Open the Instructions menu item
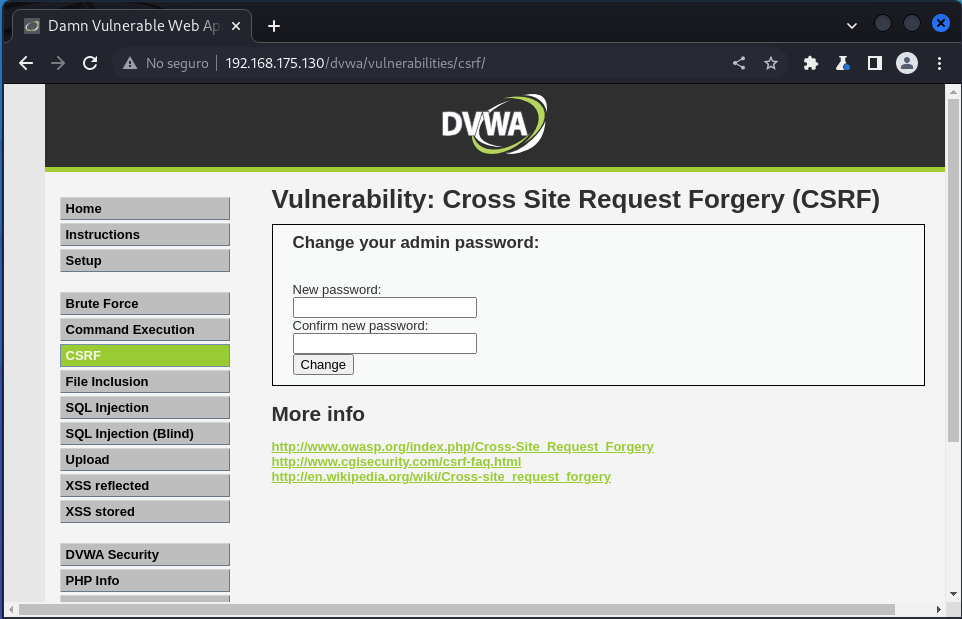 (x=145, y=234)
